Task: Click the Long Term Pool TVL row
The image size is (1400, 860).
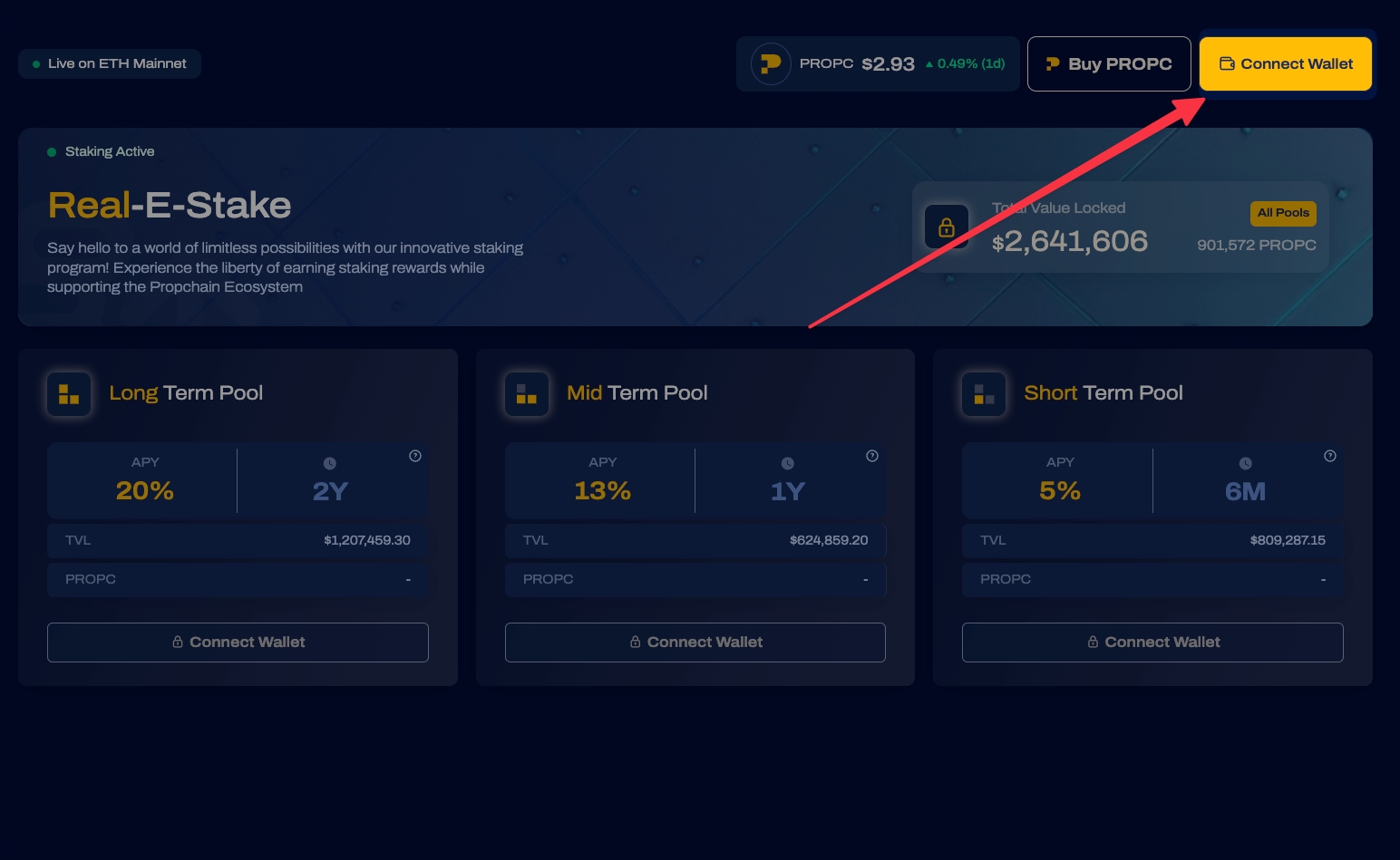Action: [238, 540]
